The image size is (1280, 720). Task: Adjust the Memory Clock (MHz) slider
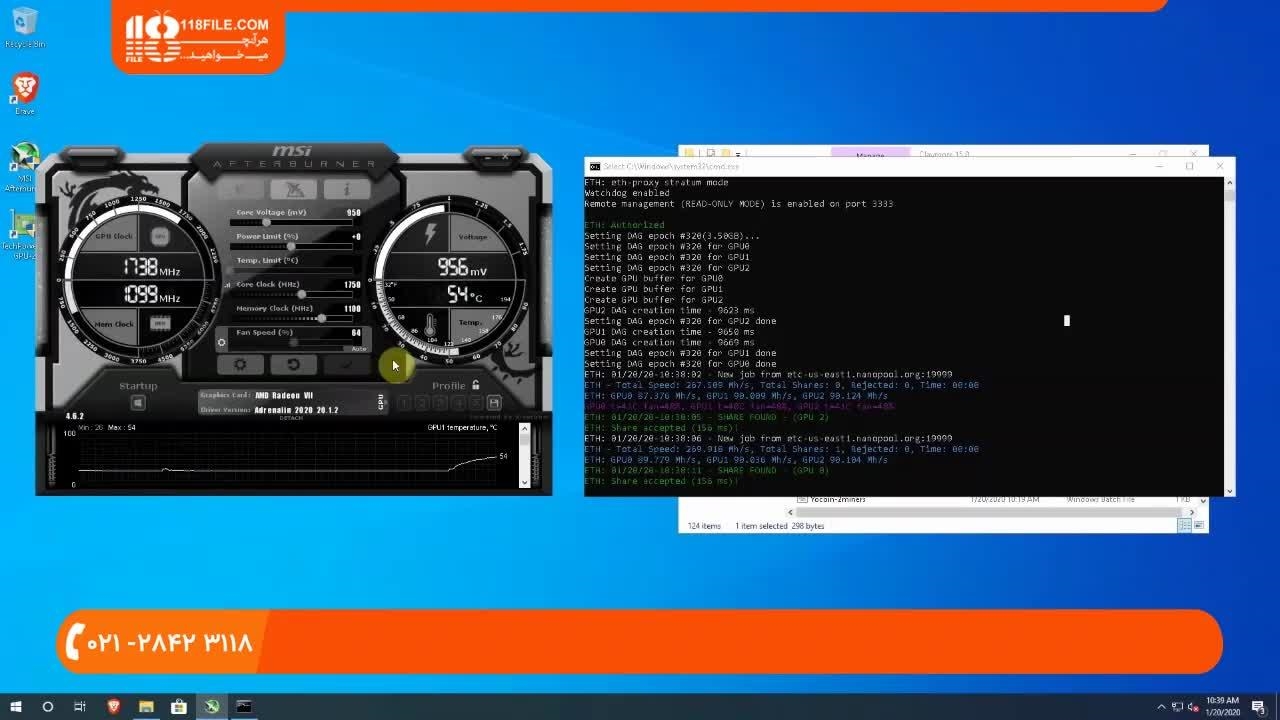pos(321,318)
